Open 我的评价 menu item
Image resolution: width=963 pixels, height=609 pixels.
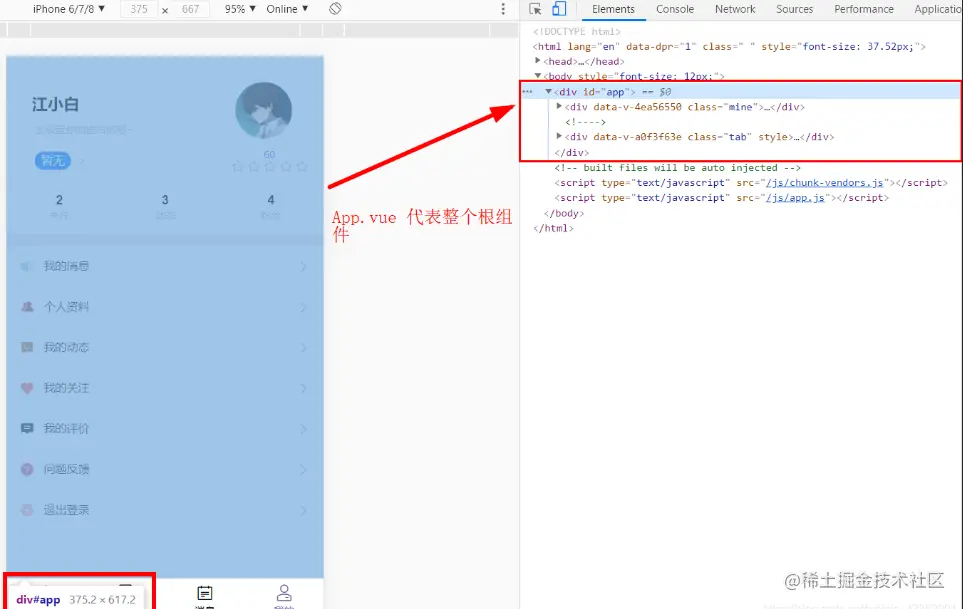tap(165, 429)
